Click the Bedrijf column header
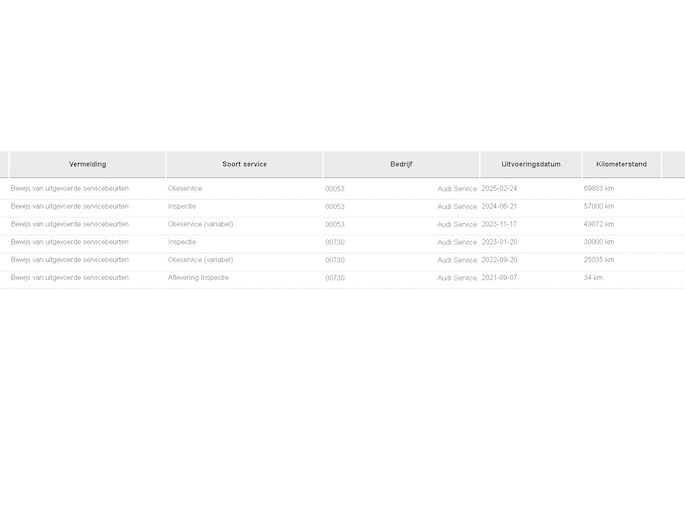 (401, 164)
